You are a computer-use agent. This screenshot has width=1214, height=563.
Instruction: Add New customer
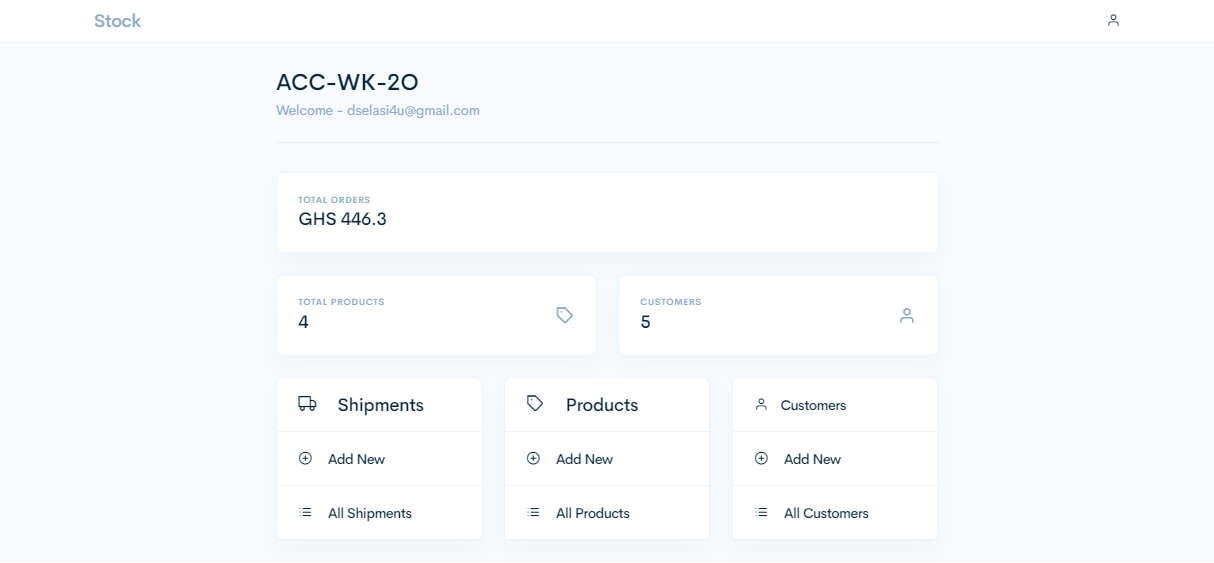(x=812, y=459)
